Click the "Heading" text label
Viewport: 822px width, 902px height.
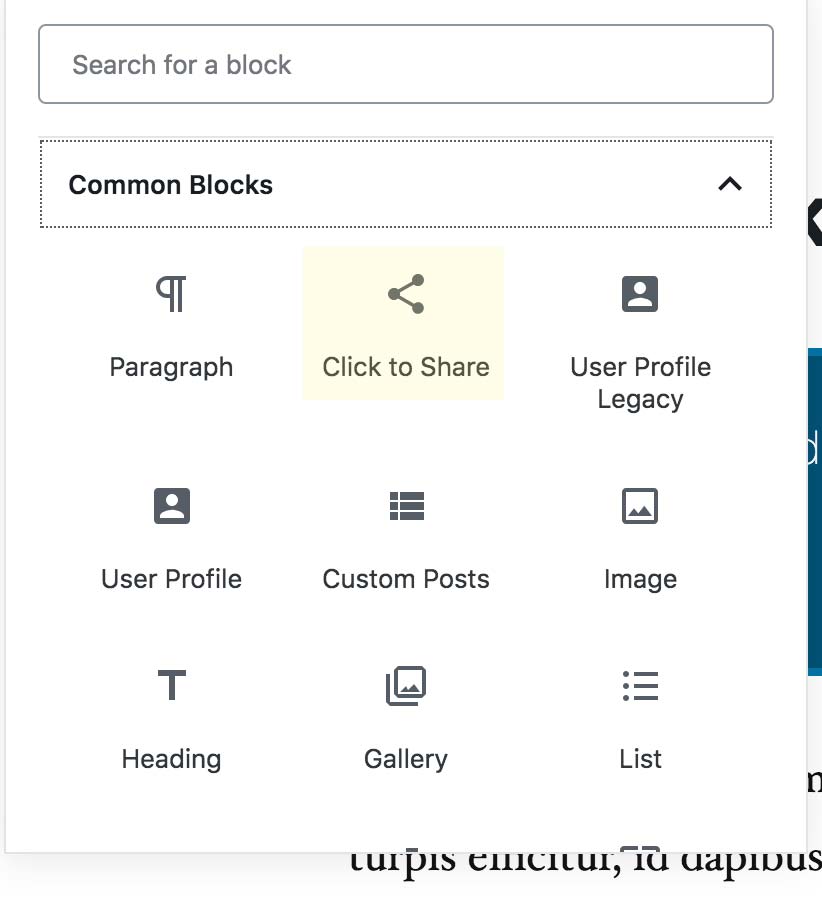point(171,759)
